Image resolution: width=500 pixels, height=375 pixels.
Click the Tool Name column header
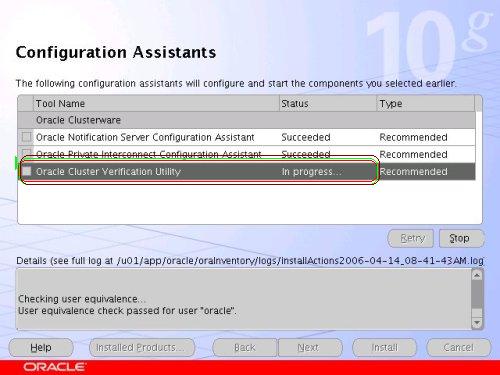pyautogui.click(x=156, y=103)
